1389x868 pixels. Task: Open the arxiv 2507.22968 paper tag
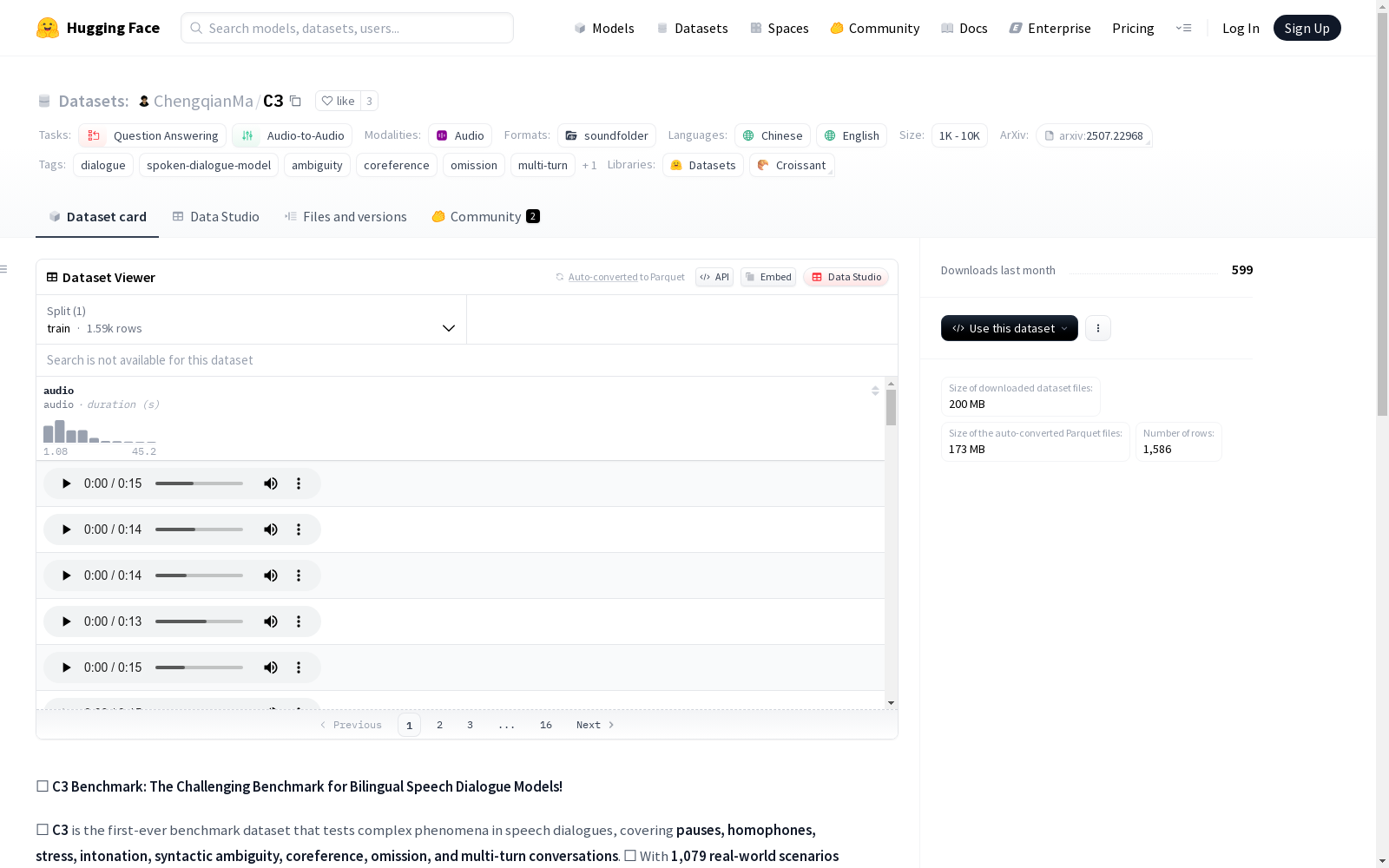pyautogui.click(x=1094, y=135)
